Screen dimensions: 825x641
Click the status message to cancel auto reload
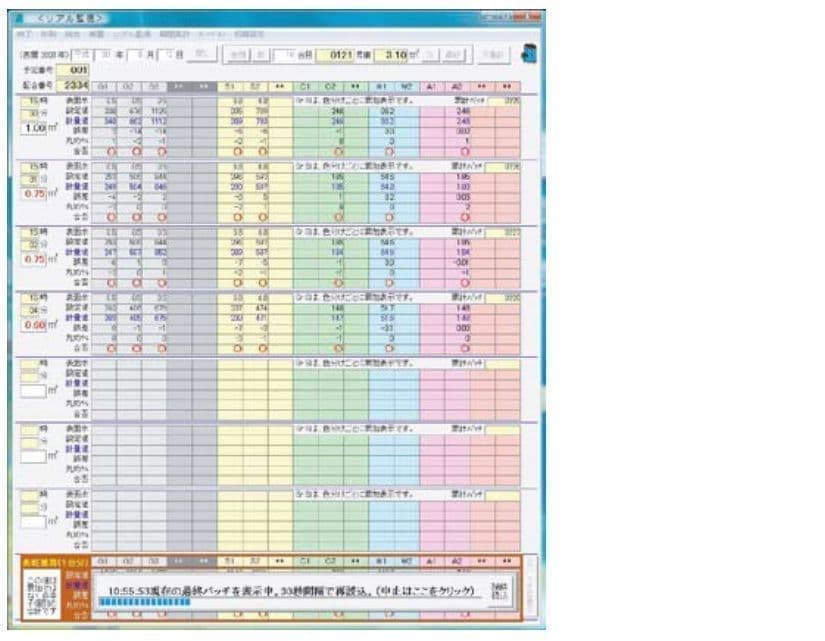(x=290, y=589)
